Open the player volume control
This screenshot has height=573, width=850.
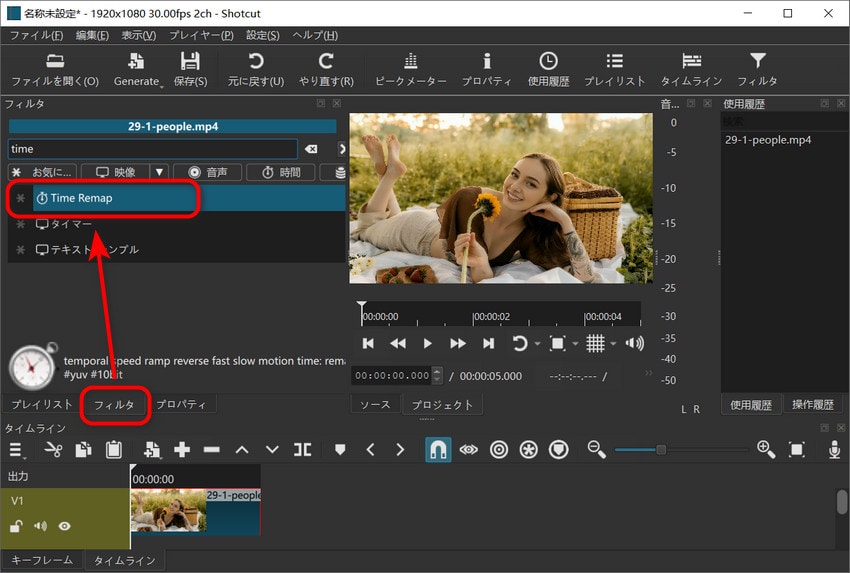click(x=634, y=343)
